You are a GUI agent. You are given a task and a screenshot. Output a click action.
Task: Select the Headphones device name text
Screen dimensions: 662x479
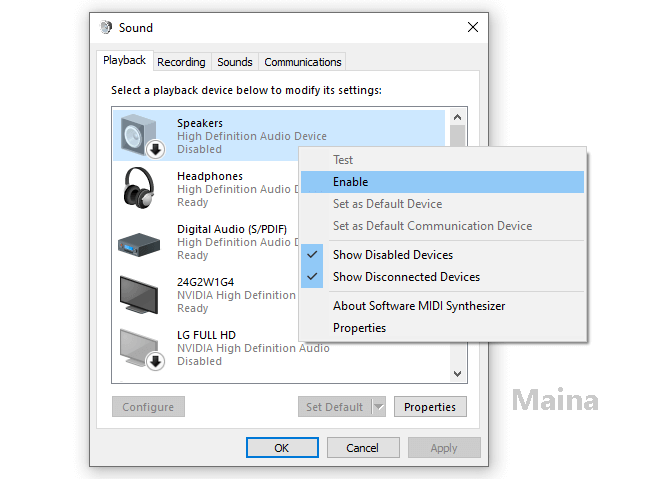[x=210, y=176]
